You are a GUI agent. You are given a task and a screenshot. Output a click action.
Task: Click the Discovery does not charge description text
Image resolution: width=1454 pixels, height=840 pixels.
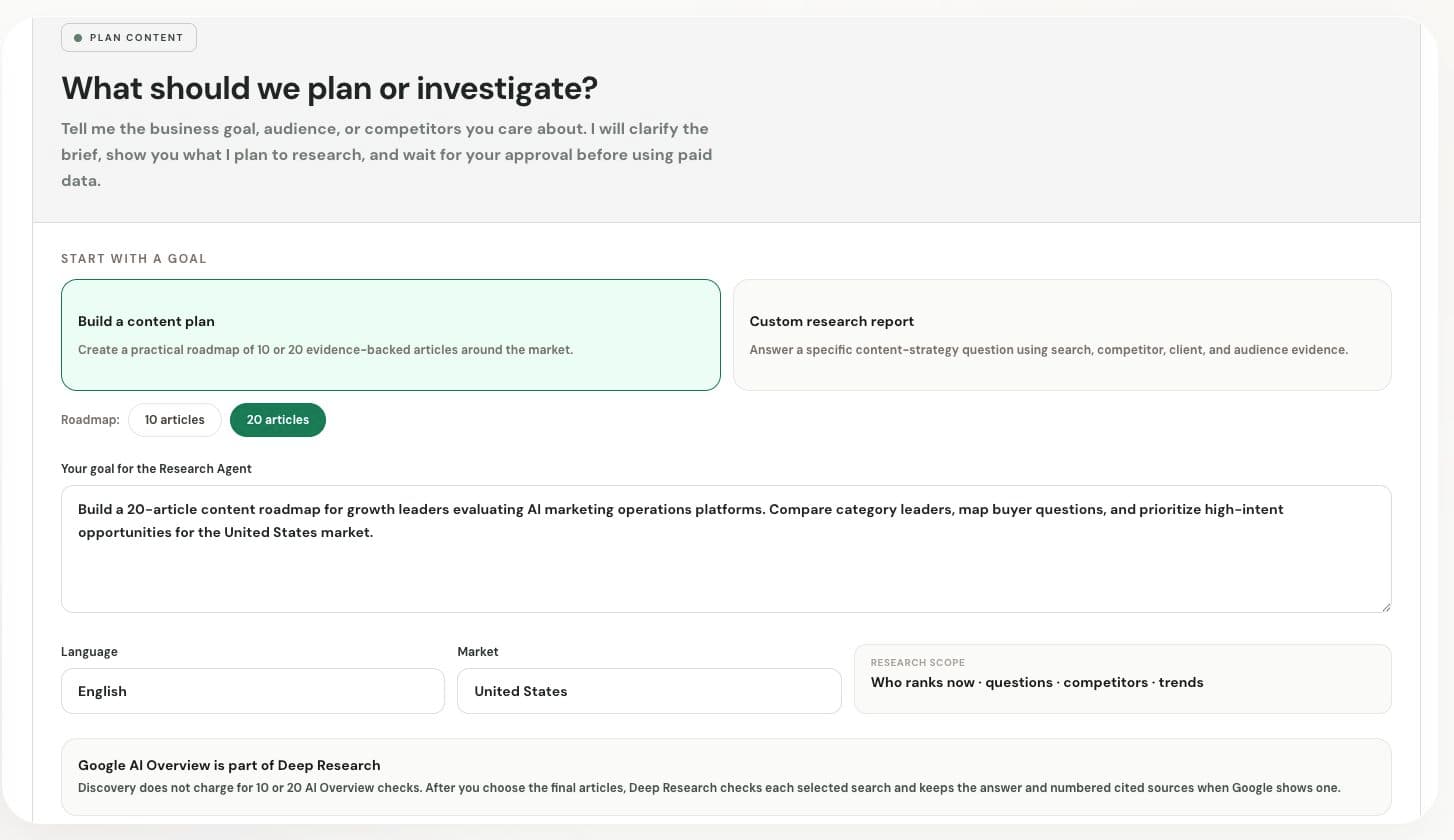[x=709, y=788]
